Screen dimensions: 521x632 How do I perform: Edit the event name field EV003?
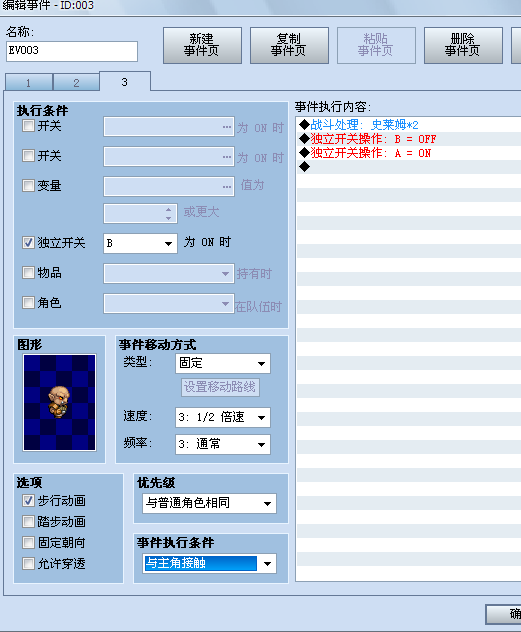click(x=72, y=51)
